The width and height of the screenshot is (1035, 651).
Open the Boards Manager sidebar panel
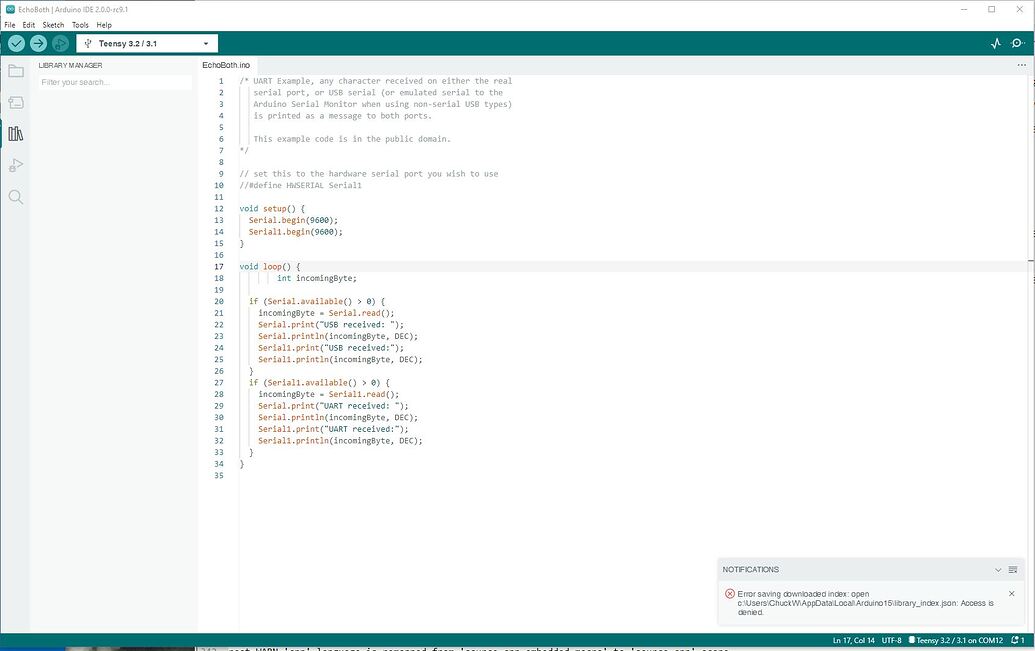click(x=15, y=101)
